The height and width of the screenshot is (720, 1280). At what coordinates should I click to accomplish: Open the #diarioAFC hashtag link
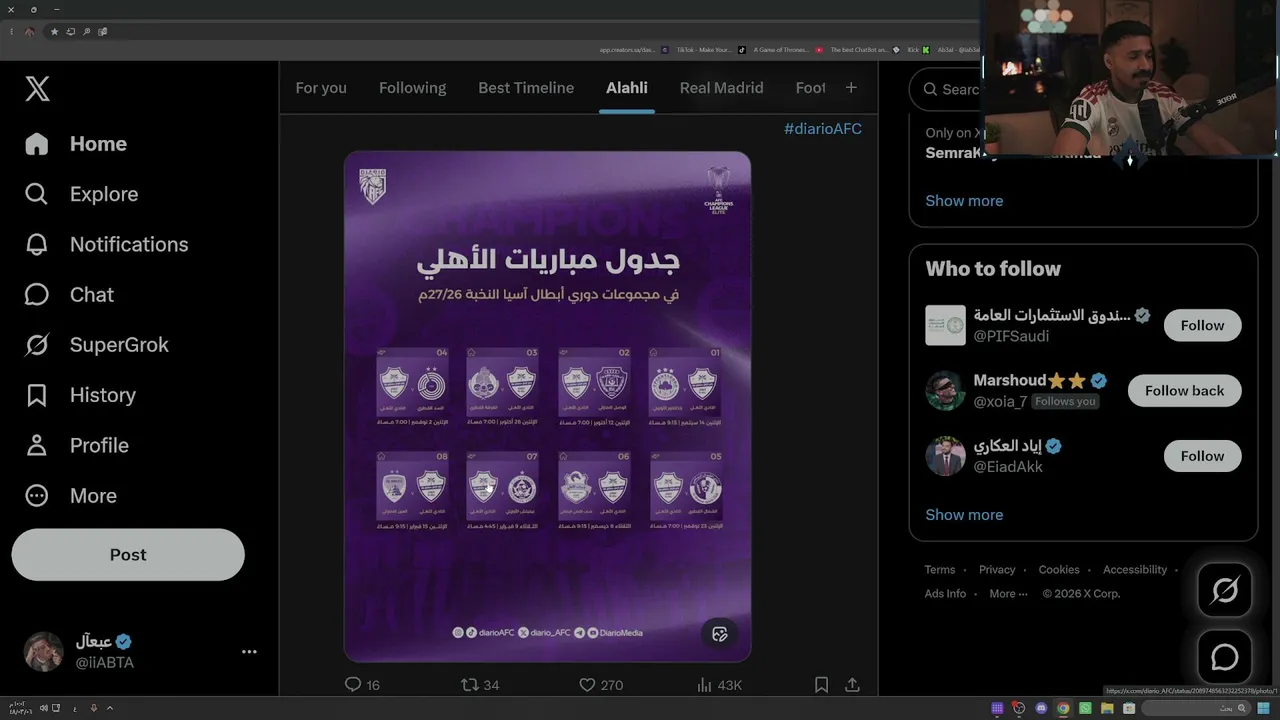pos(823,129)
